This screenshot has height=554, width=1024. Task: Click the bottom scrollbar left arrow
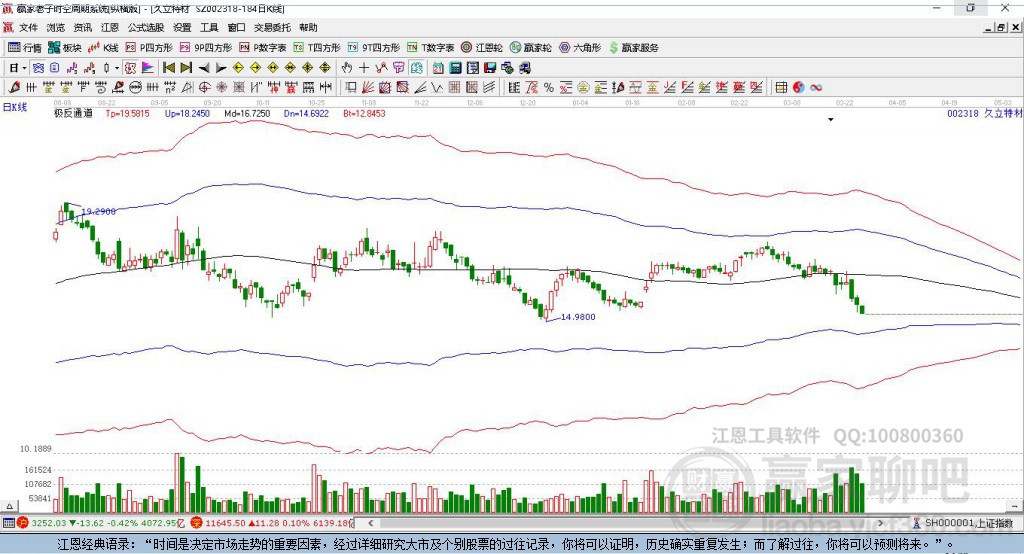tap(370, 523)
